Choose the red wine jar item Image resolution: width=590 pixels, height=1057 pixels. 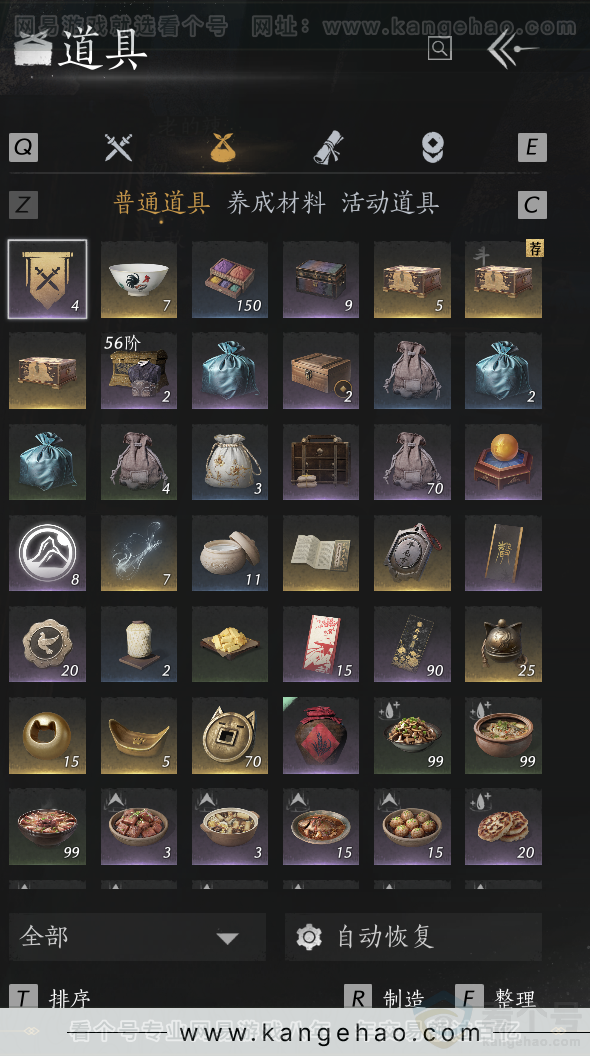coord(321,735)
